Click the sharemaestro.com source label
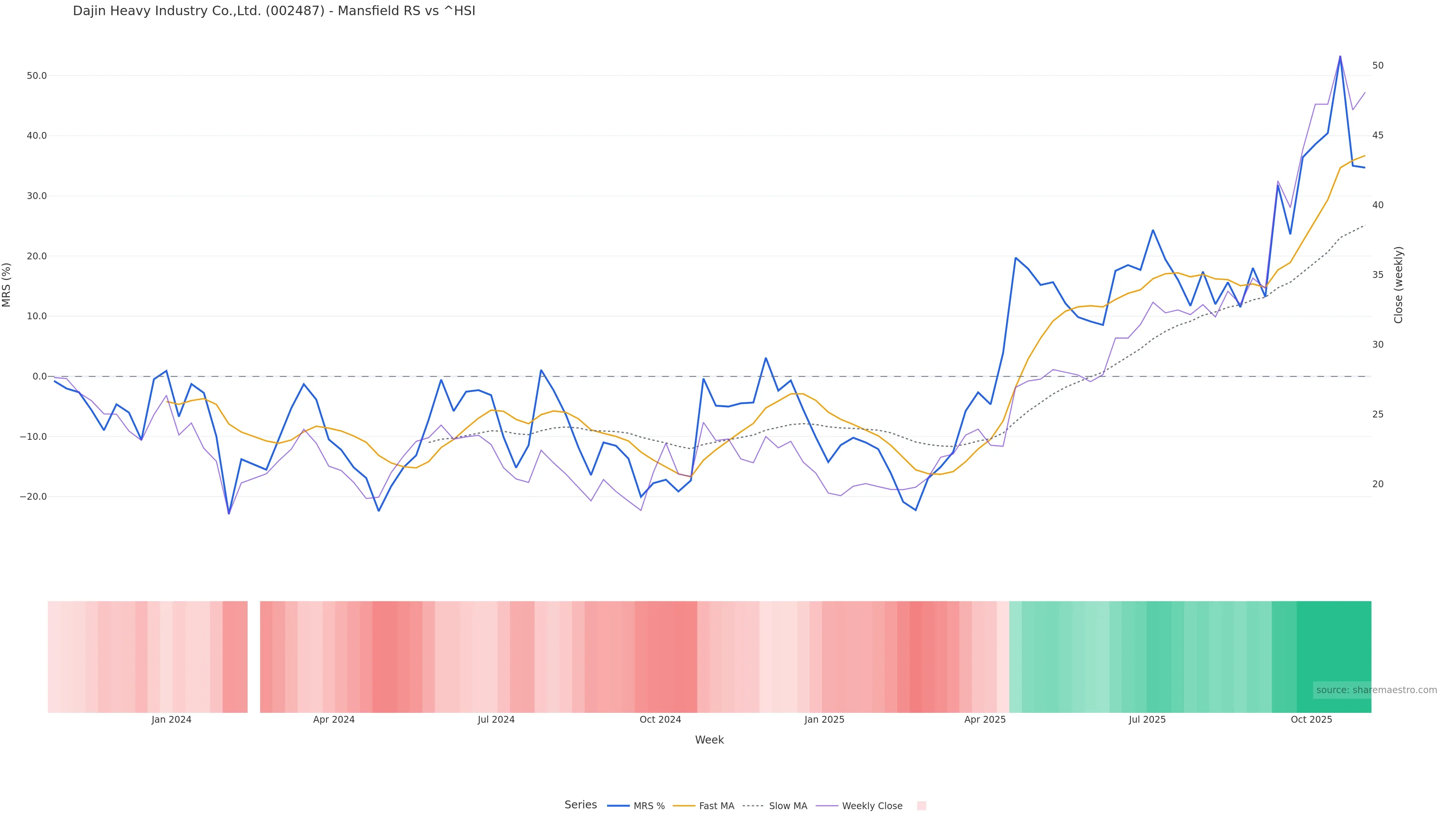The width and height of the screenshot is (1456, 819). point(1376,690)
